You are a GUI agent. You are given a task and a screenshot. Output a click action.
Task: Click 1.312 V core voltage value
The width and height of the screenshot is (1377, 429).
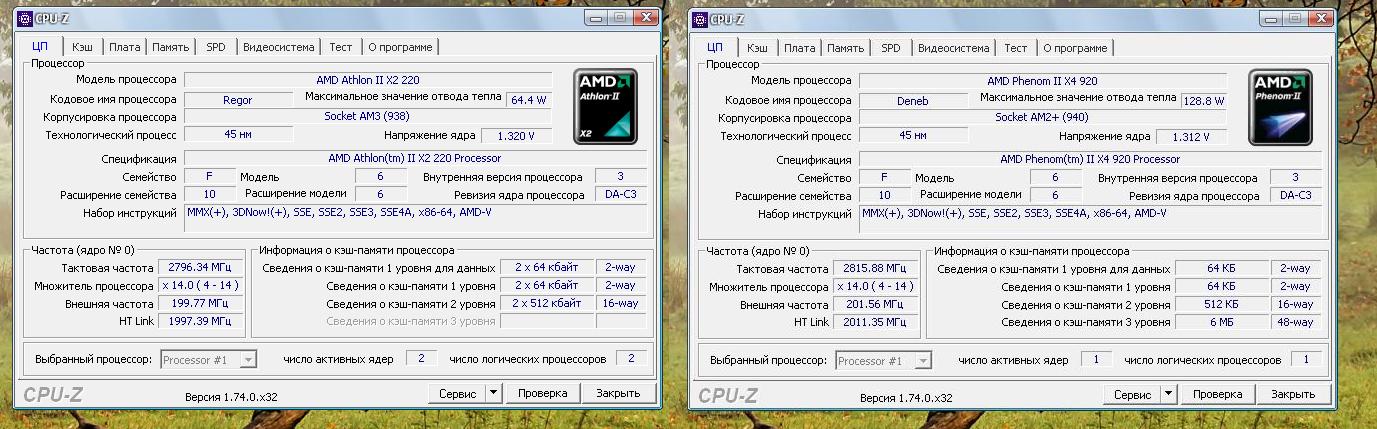pyautogui.click(x=1191, y=136)
